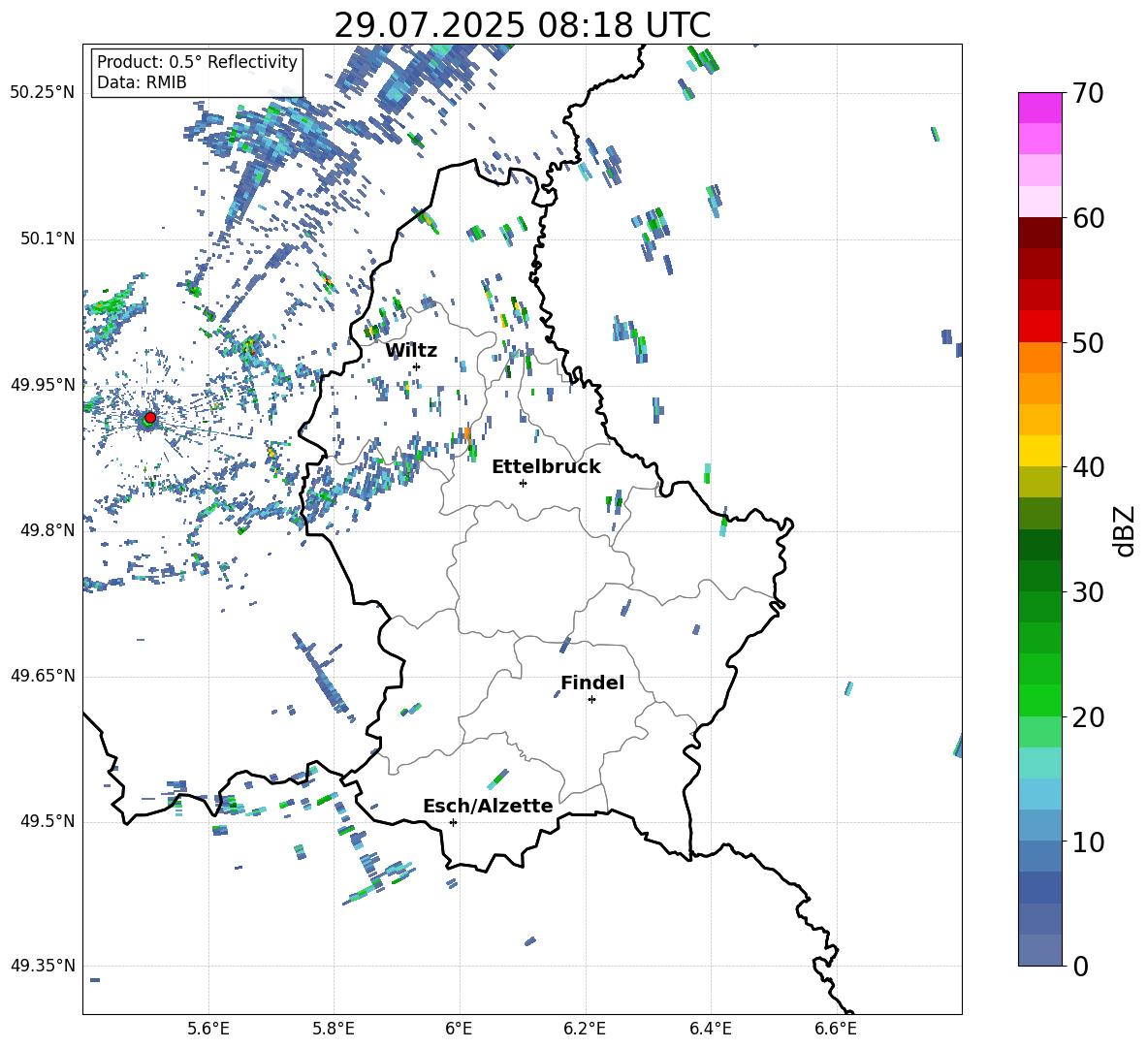The height and width of the screenshot is (1048, 1148).
Task: Click the 50.1°N latitude label
Action: tap(48, 238)
